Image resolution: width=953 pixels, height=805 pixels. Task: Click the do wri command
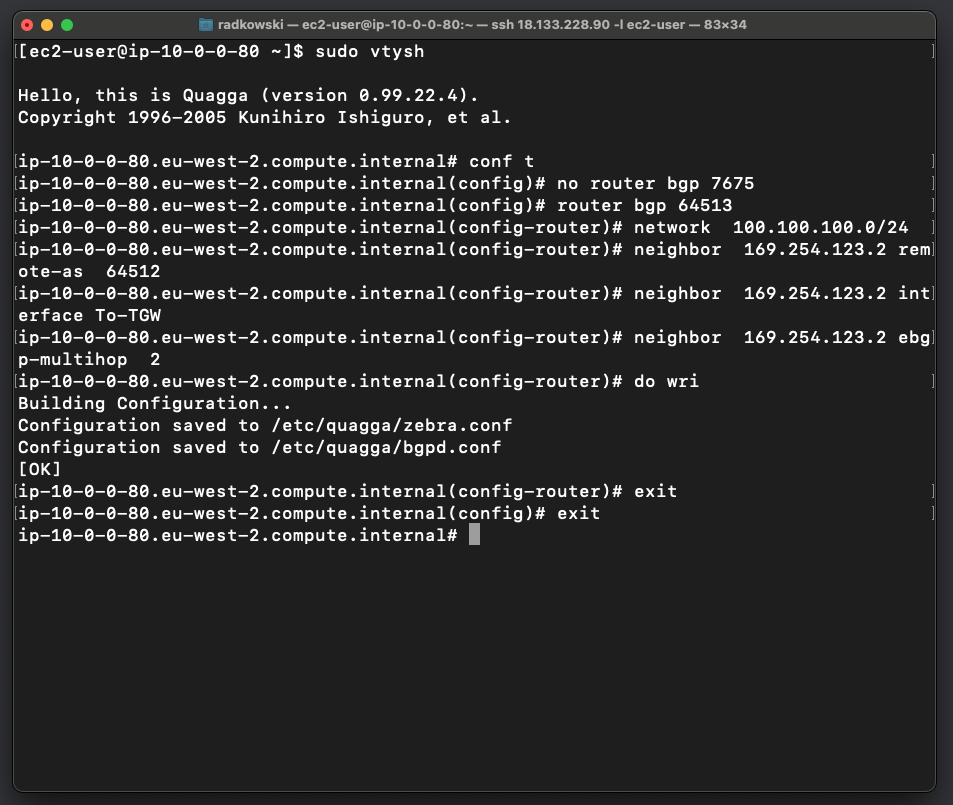(x=666, y=381)
